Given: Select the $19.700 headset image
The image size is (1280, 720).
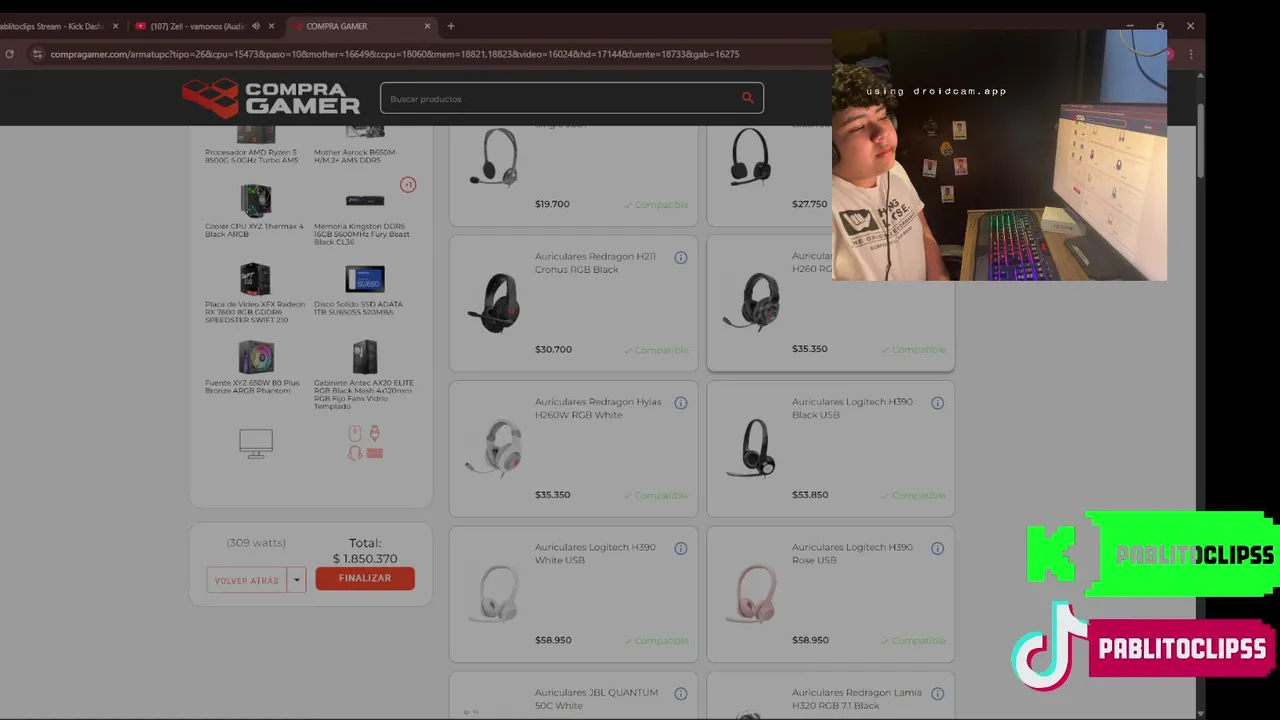Looking at the screenshot, I should point(494,158).
